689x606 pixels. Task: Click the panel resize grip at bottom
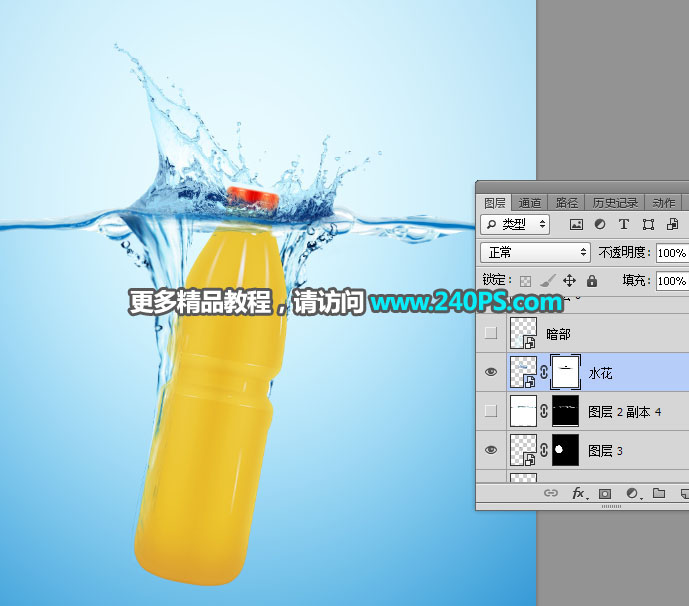tap(611, 506)
